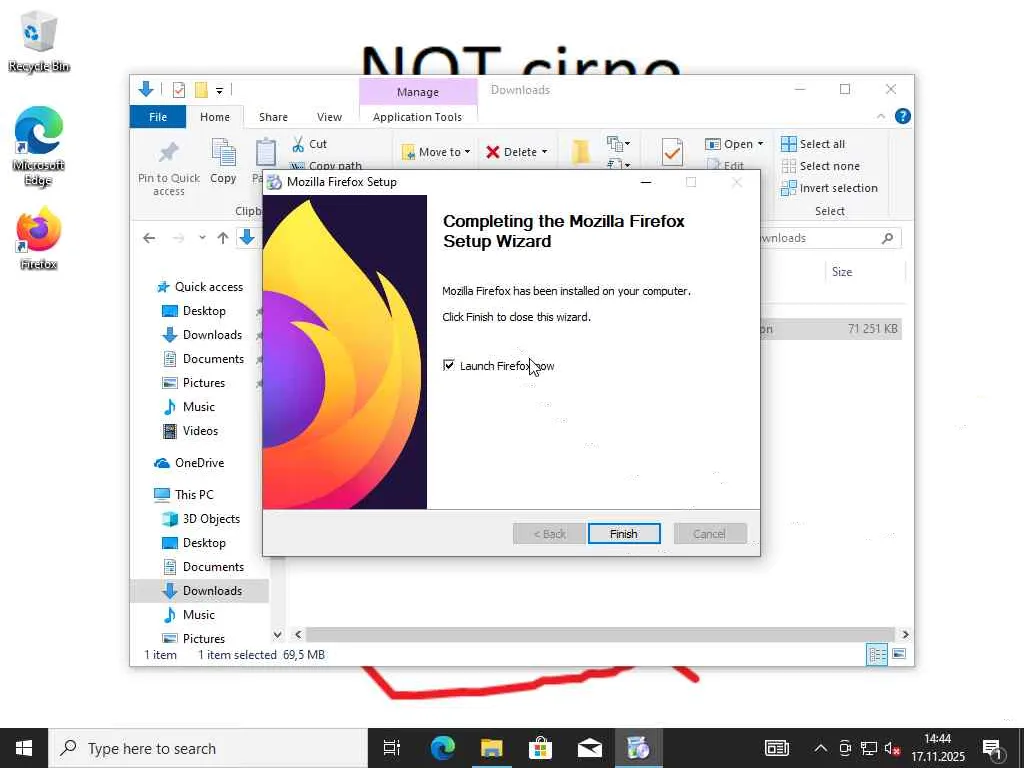Image resolution: width=1024 pixels, height=768 pixels.
Task: Open Microsoft Edge from taskbar
Action: point(442,748)
